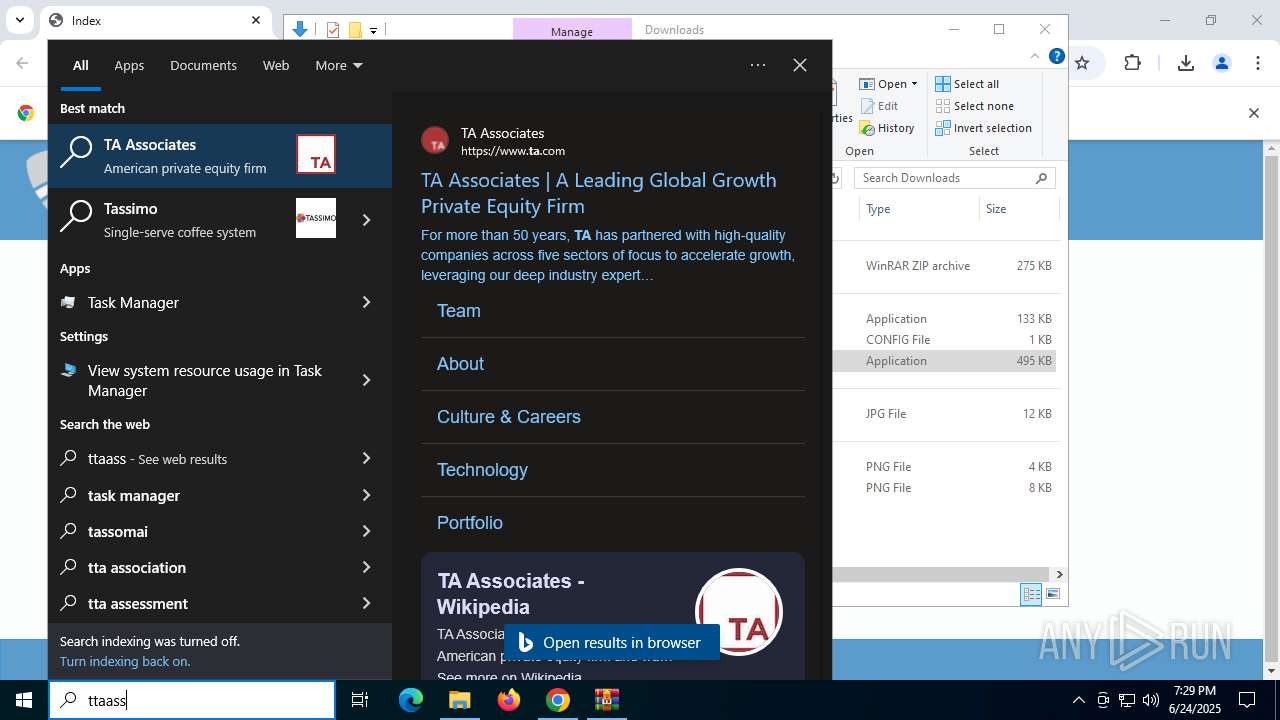Click Select none in Explorer ribbon
1280x720 pixels.
(x=975, y=106)
